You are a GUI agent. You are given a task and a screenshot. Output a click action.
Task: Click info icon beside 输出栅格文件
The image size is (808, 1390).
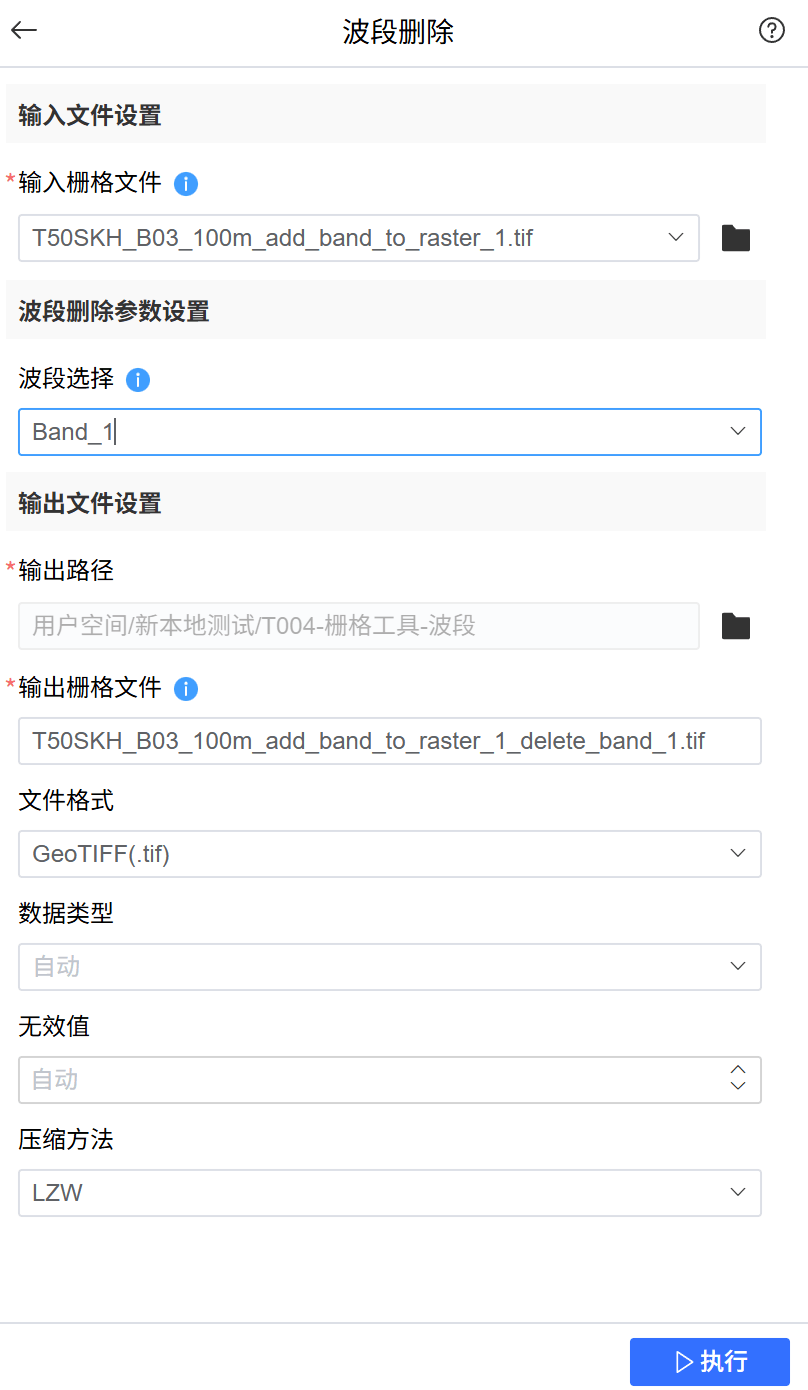(186, 689)
